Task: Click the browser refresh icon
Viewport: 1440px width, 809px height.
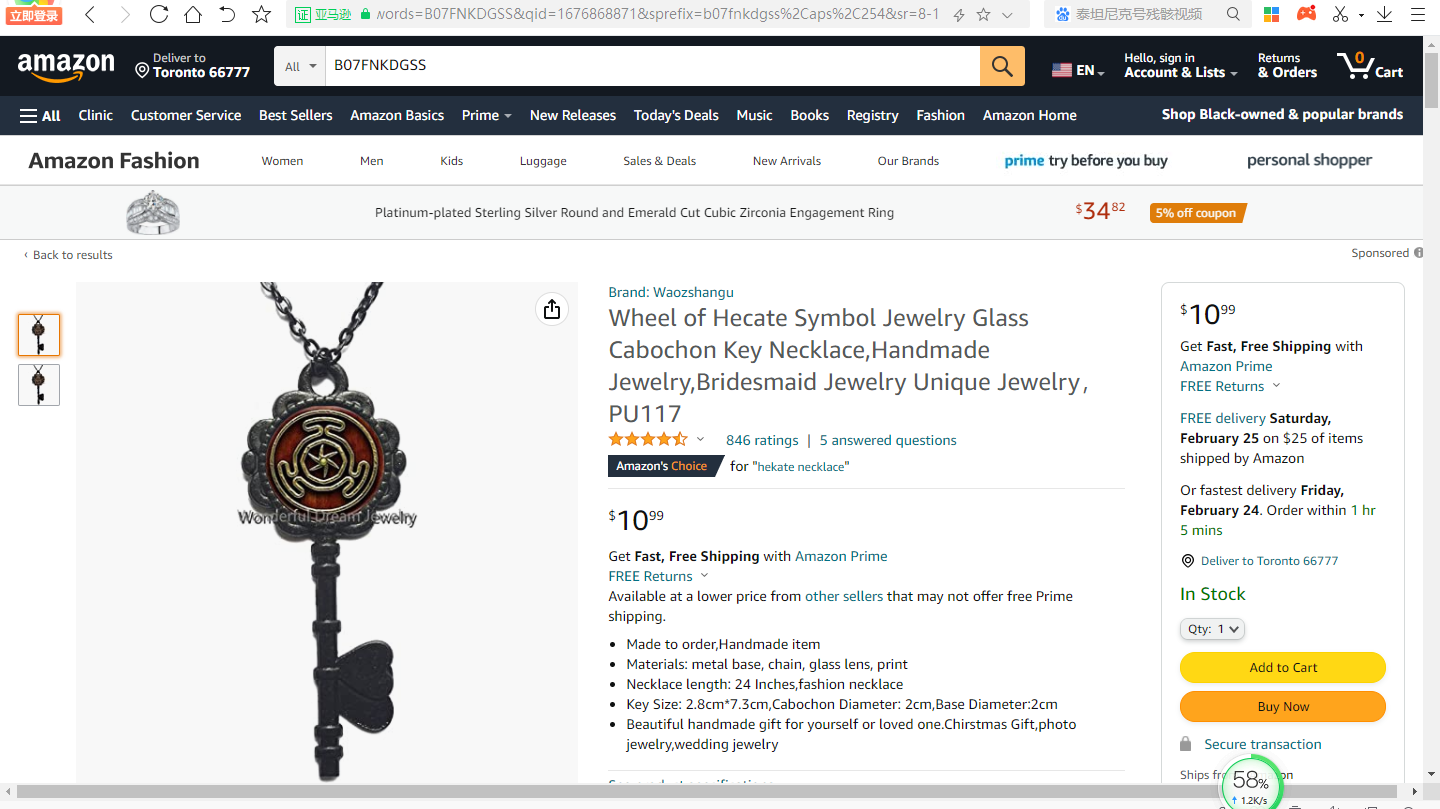Action: pyautogui.click(x=158, y=14)
